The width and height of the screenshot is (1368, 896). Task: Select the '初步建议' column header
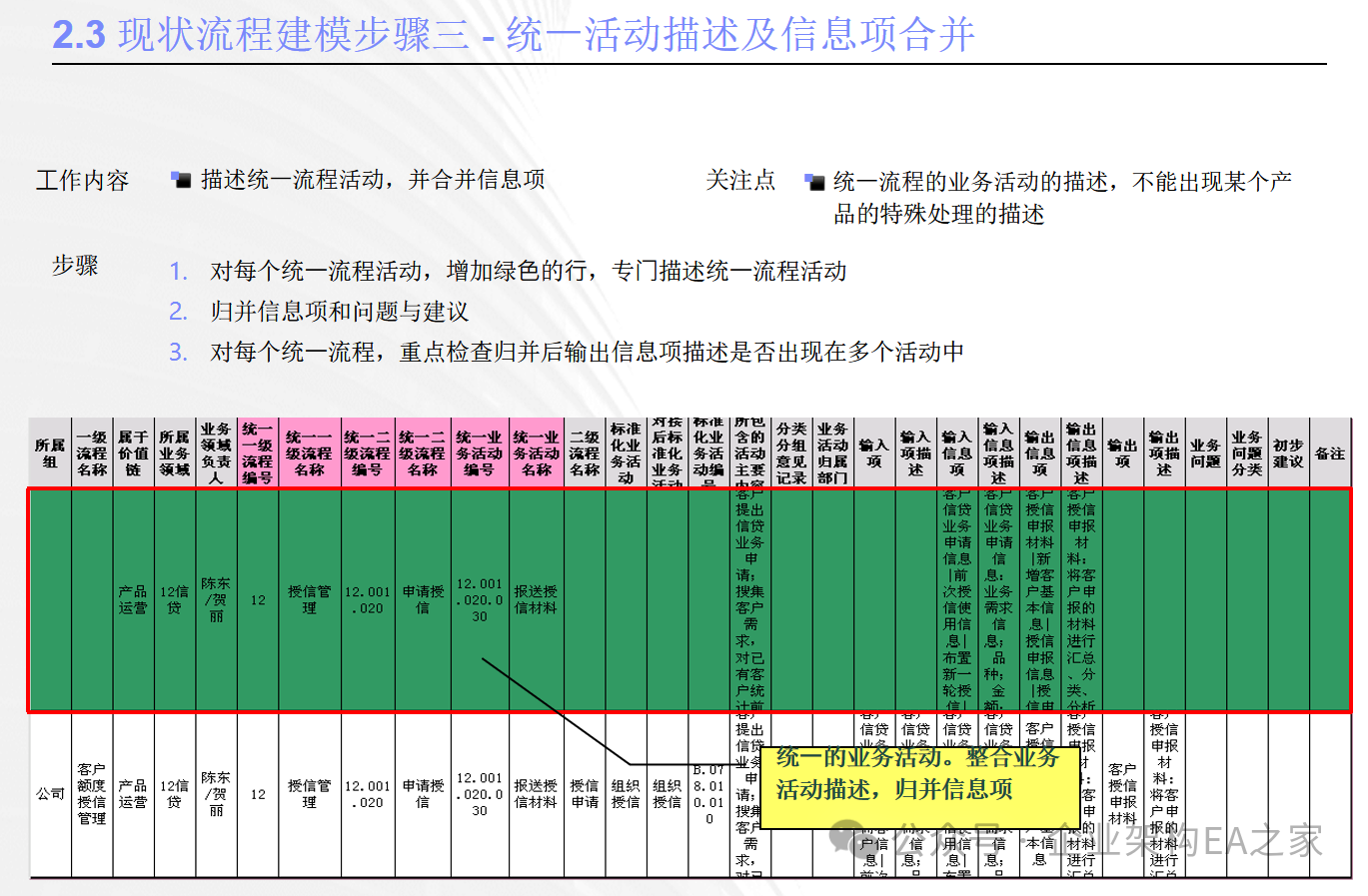coord(1288,453)
